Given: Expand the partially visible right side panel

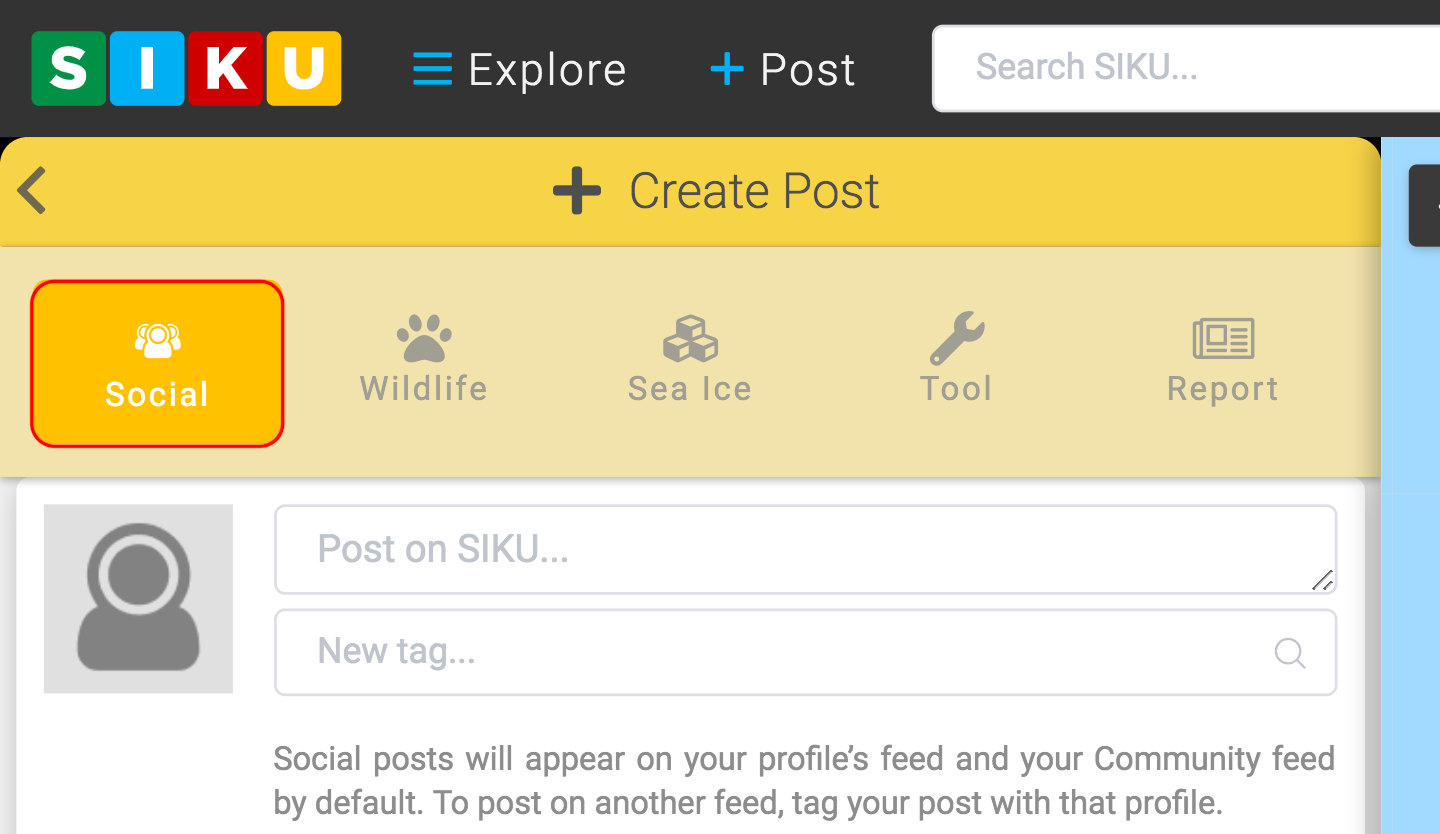Looking at the screenshot, I should [x=1424, y=206].
